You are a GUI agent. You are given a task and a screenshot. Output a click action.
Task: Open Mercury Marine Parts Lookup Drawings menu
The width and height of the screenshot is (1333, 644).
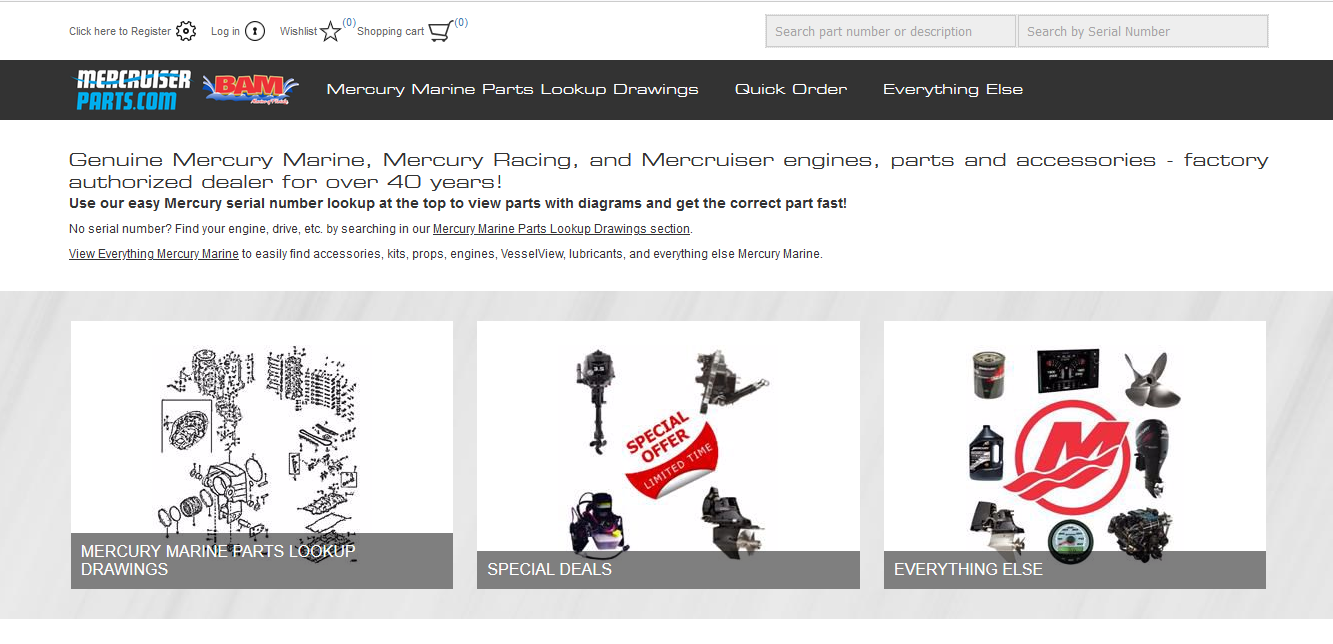click(512, 89)
